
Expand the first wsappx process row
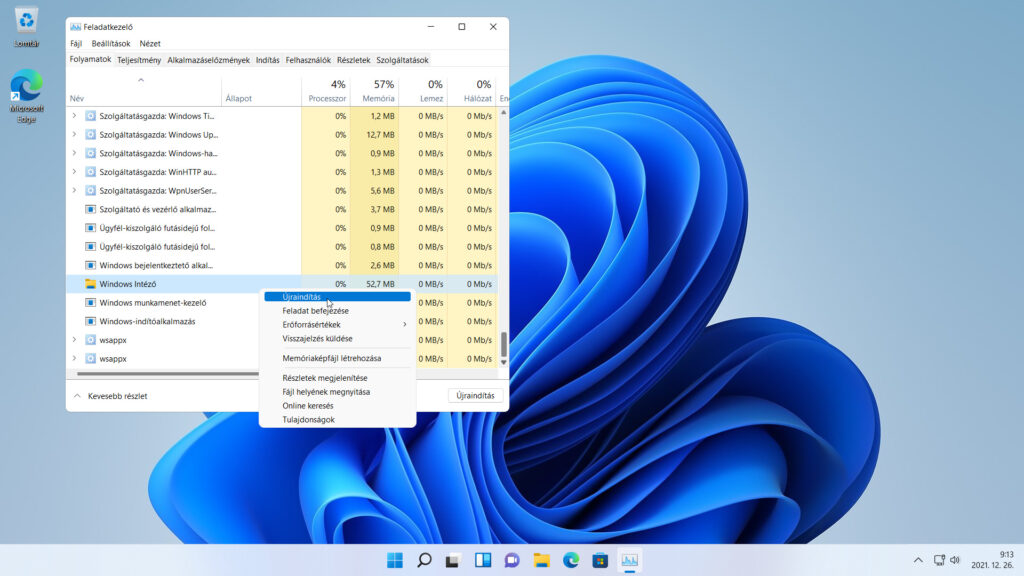74,340
